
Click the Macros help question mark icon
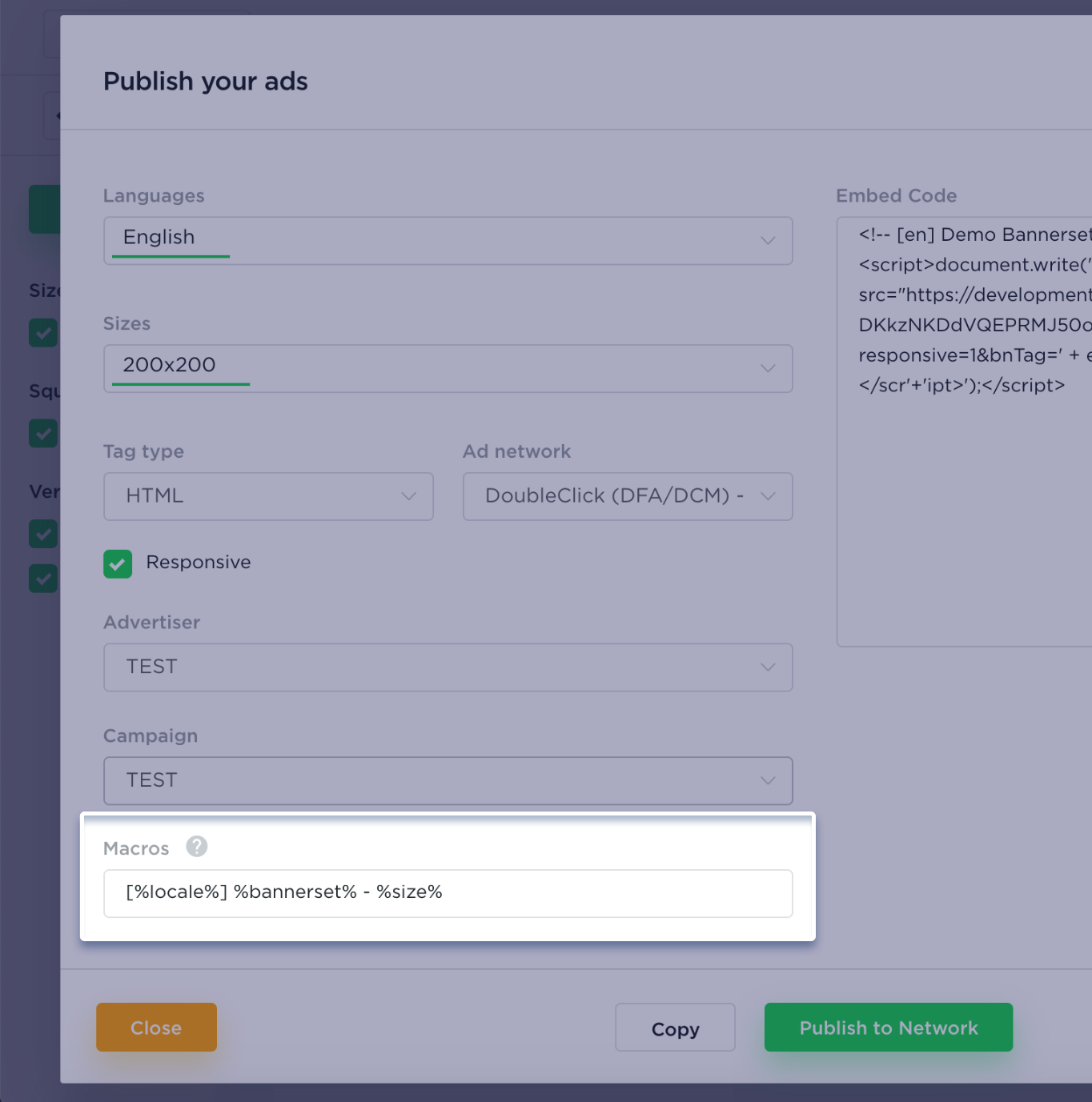197,846
